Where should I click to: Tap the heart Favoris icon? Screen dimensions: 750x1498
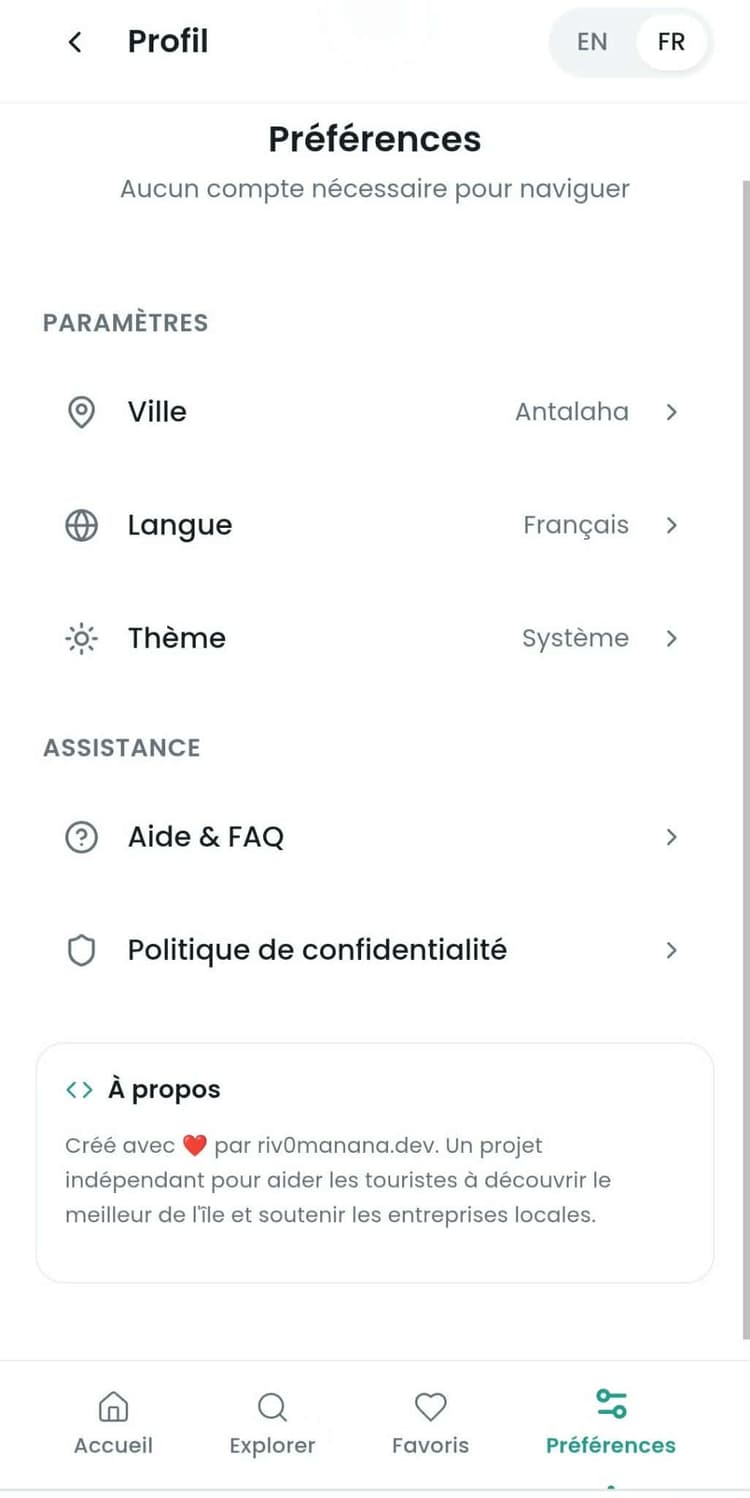click(430, 1408)
